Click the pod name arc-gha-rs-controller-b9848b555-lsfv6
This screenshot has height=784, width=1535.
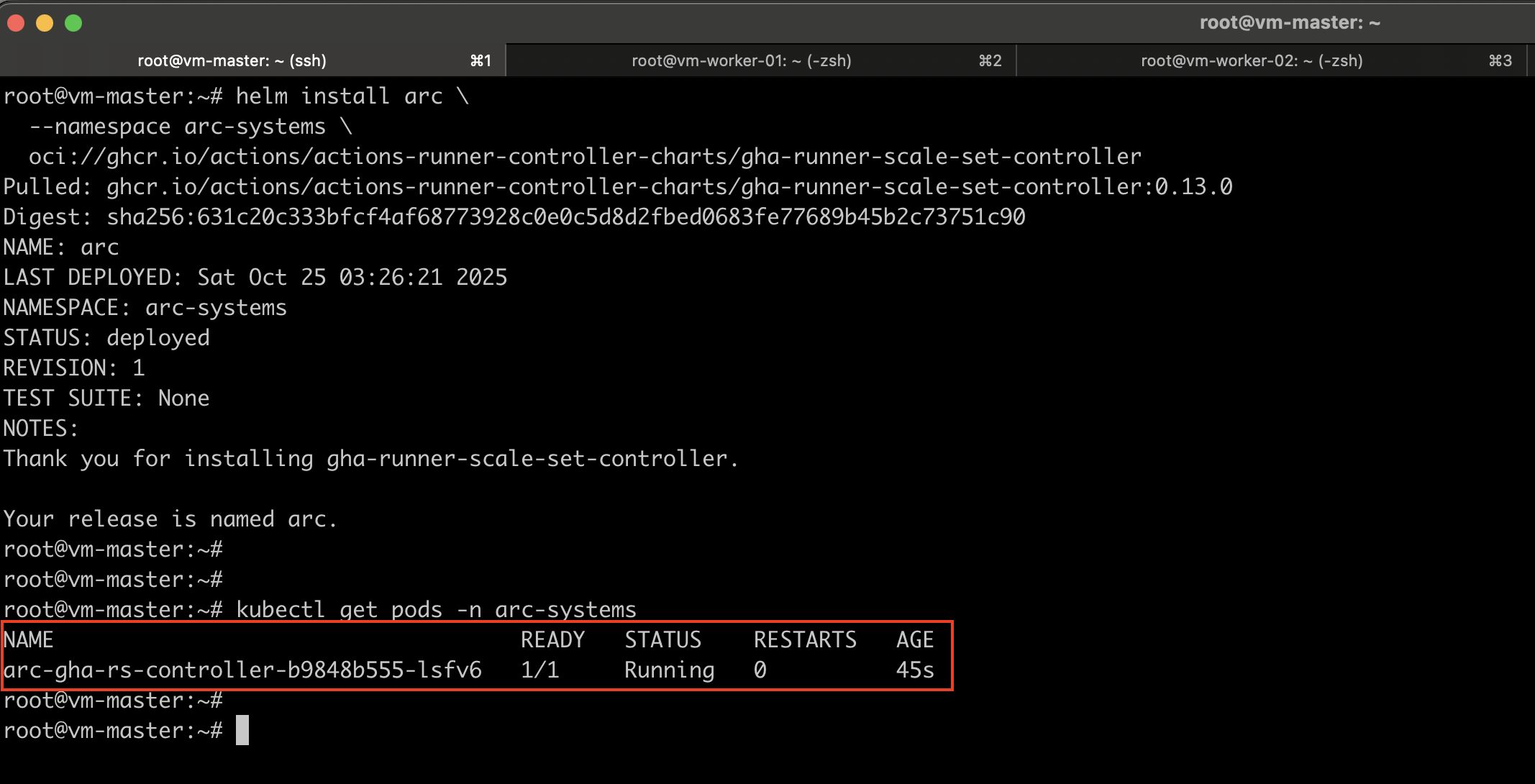coord(242,670)
